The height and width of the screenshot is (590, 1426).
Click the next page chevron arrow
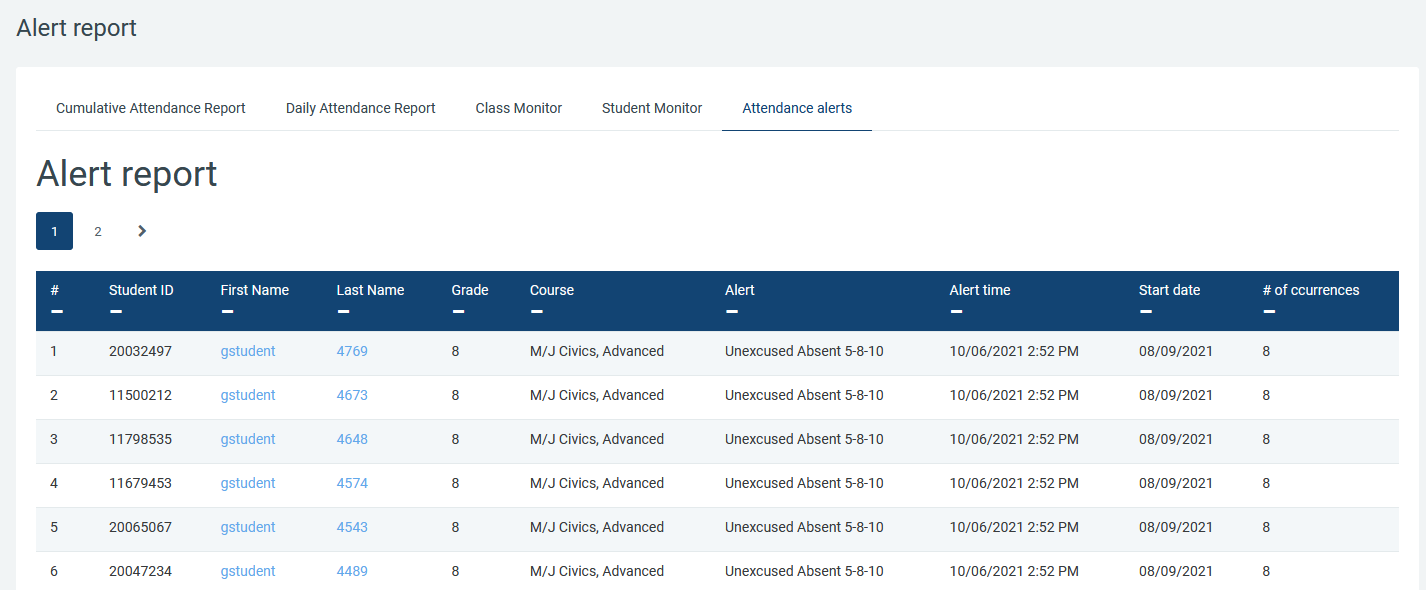(142, 231)
